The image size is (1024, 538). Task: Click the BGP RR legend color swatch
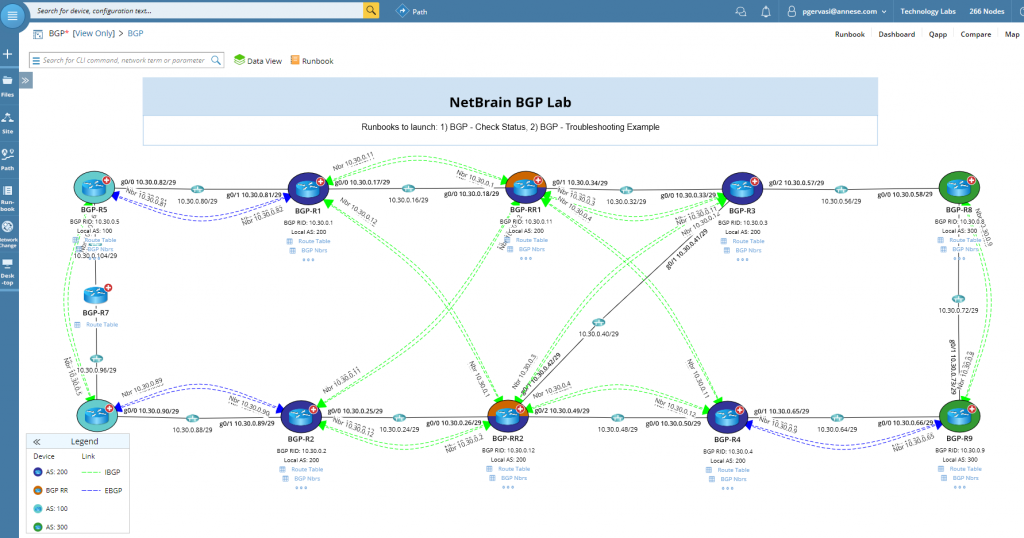pos(38,490)
